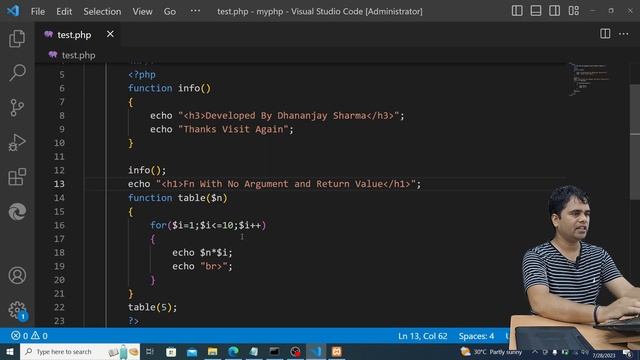Screen dimensions: 640x360
Task: Open File Explorer from taskbar
Action: 212,351
